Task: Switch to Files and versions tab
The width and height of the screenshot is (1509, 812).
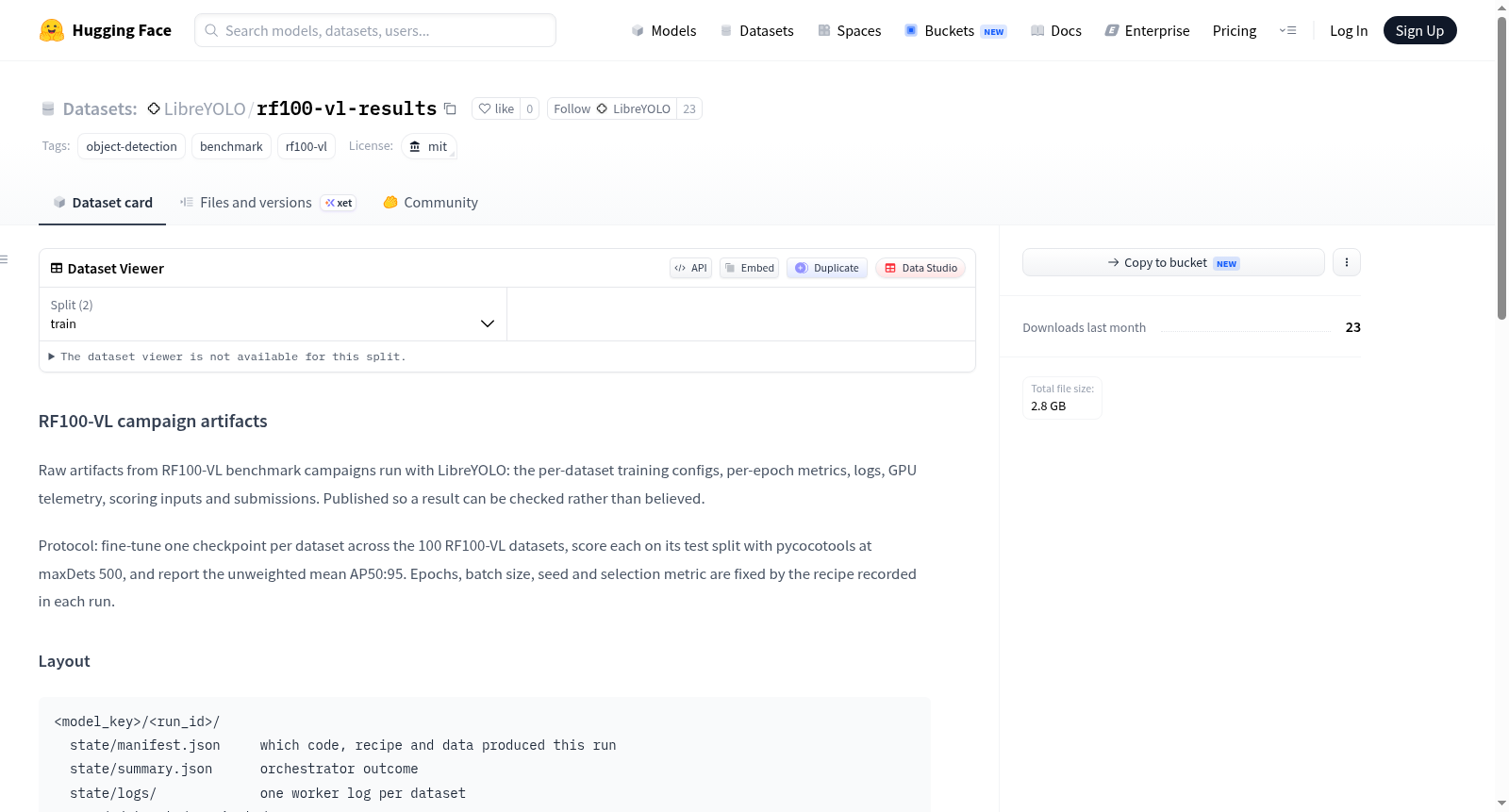Action: pyautogui.click(x=268, y=202)
